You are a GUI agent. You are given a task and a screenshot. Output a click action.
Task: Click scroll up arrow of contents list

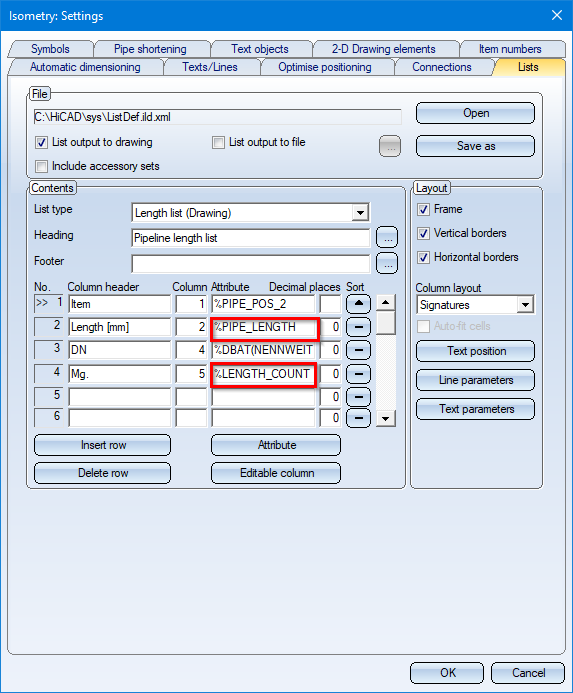click(x=386, y=303)
